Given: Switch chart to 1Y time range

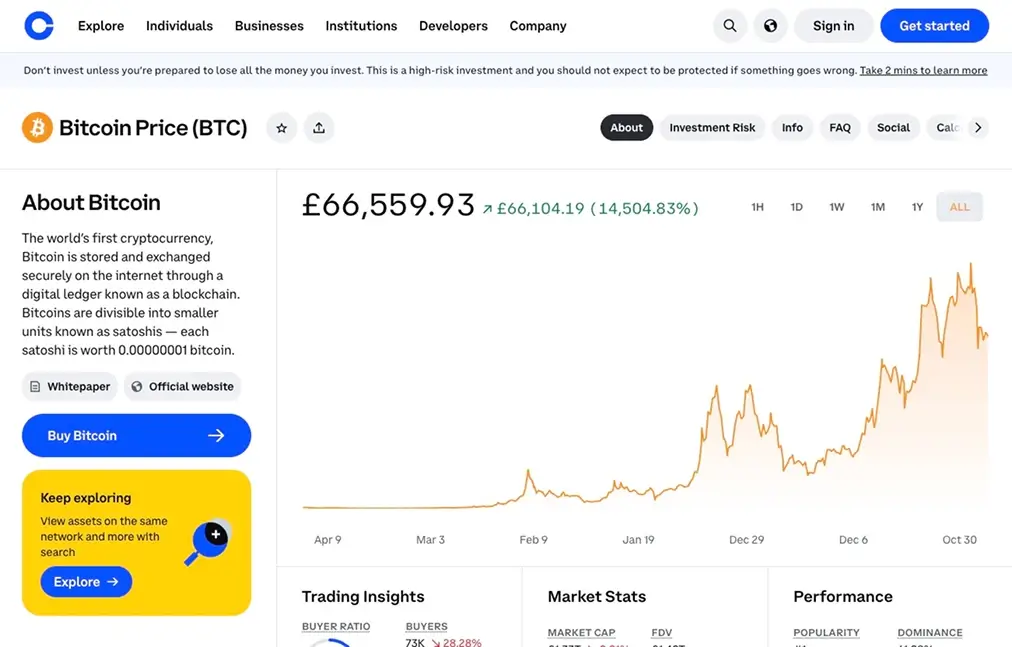Looking at the screenshot, I should click(x=917, y=207).
